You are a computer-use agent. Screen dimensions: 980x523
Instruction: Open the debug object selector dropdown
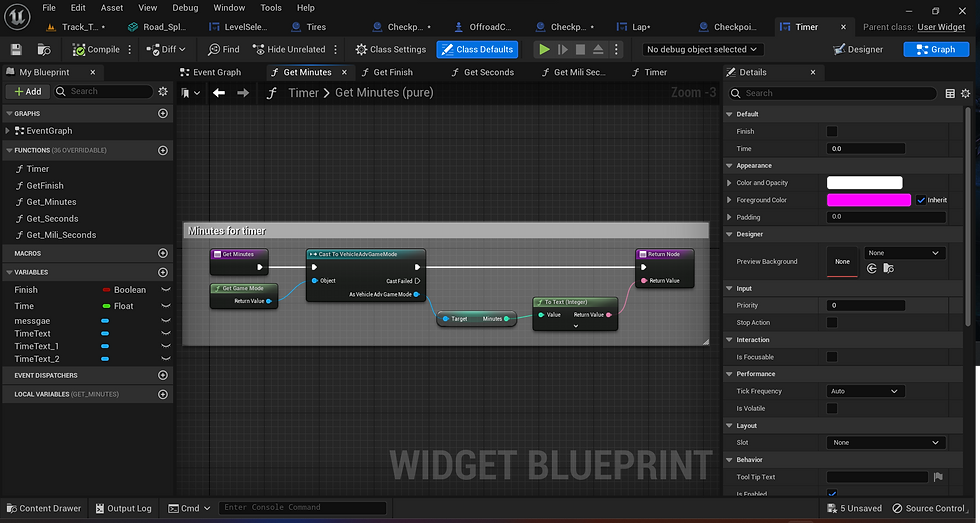(x=702, y=49)
